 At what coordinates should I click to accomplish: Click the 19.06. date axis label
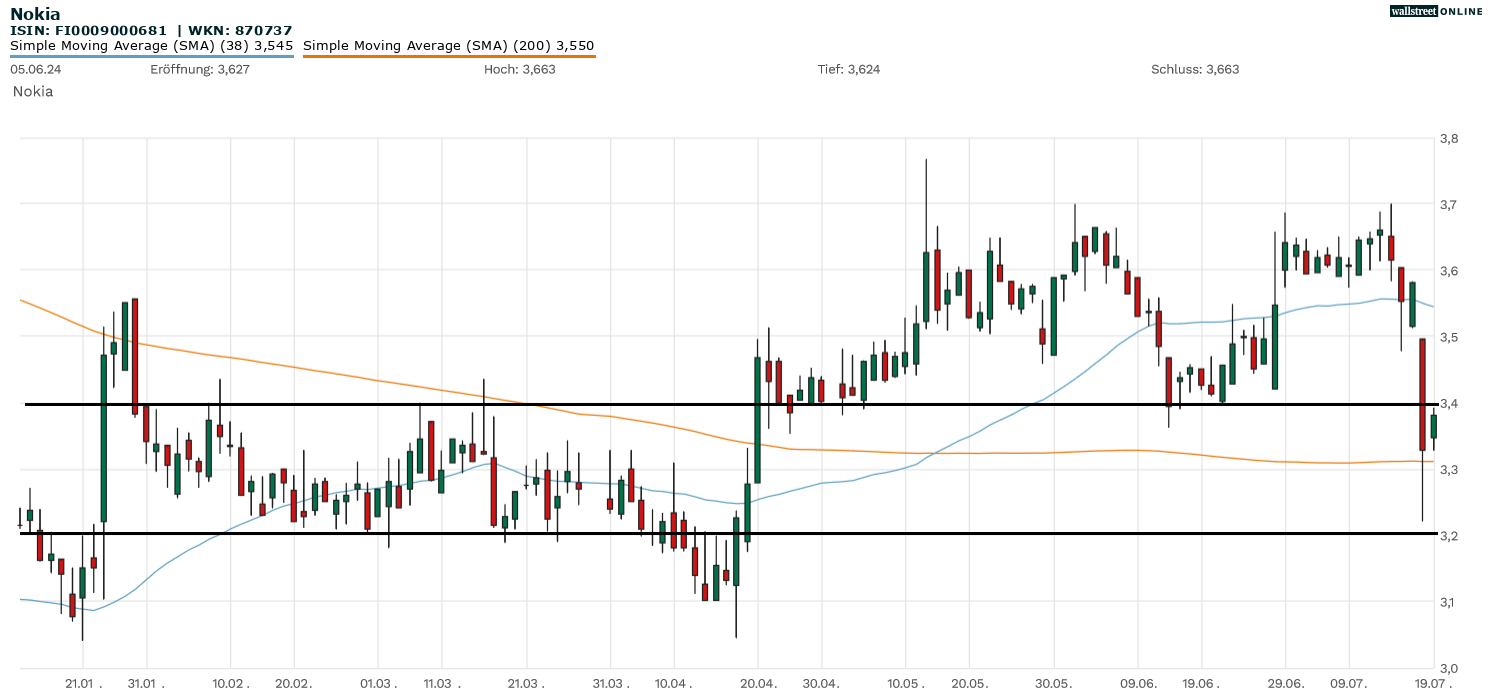(x=1200, y=683)
